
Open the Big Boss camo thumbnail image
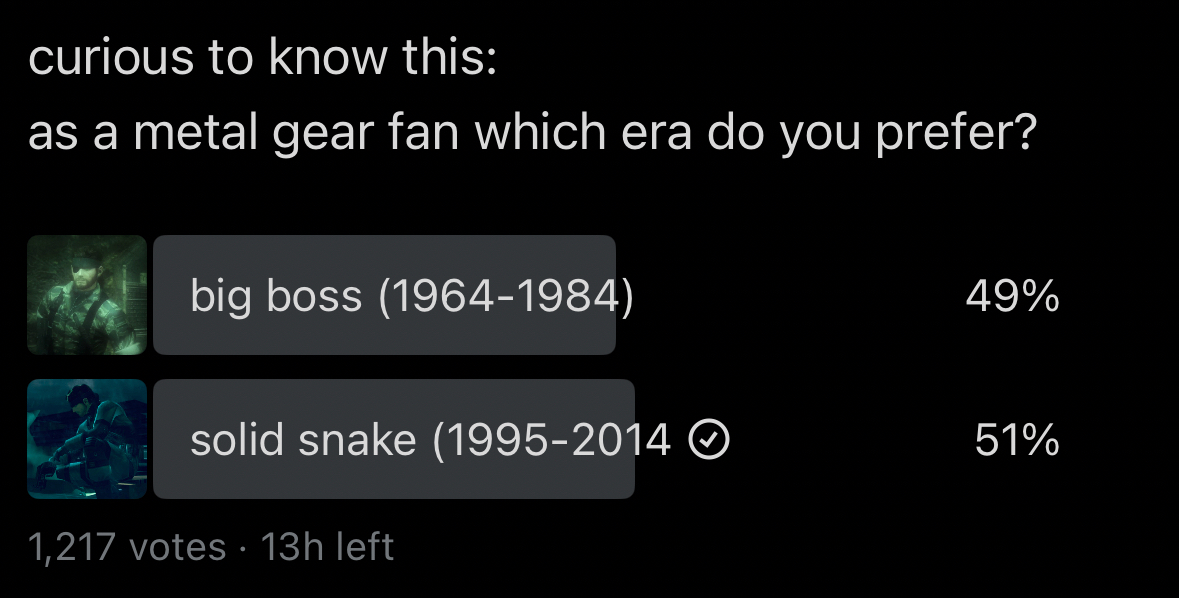(x=87, y=295)
